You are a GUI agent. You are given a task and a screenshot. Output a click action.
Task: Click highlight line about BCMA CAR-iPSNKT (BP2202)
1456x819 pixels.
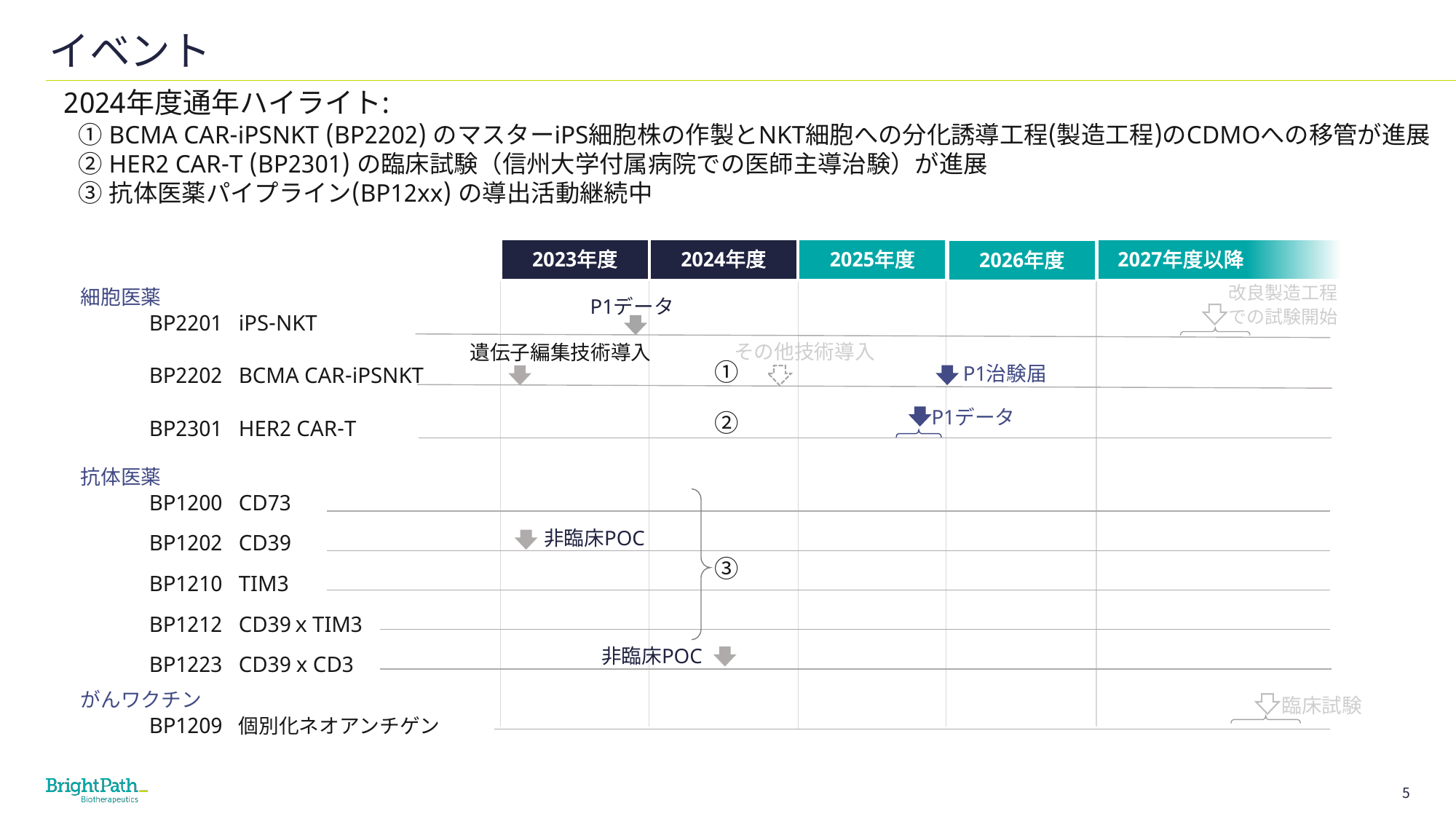pos(754,135)
